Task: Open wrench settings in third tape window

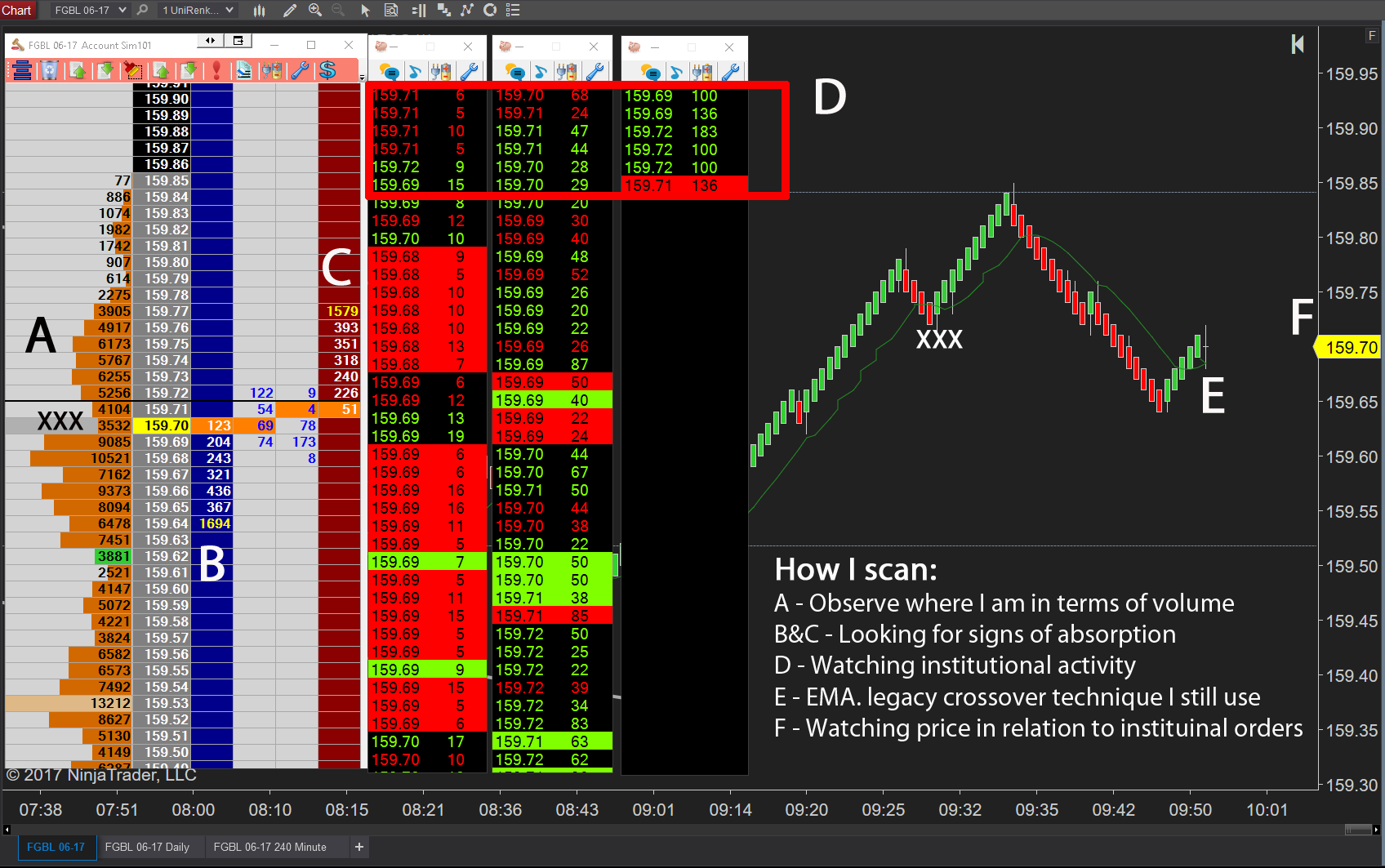Action: click(730, 72)
